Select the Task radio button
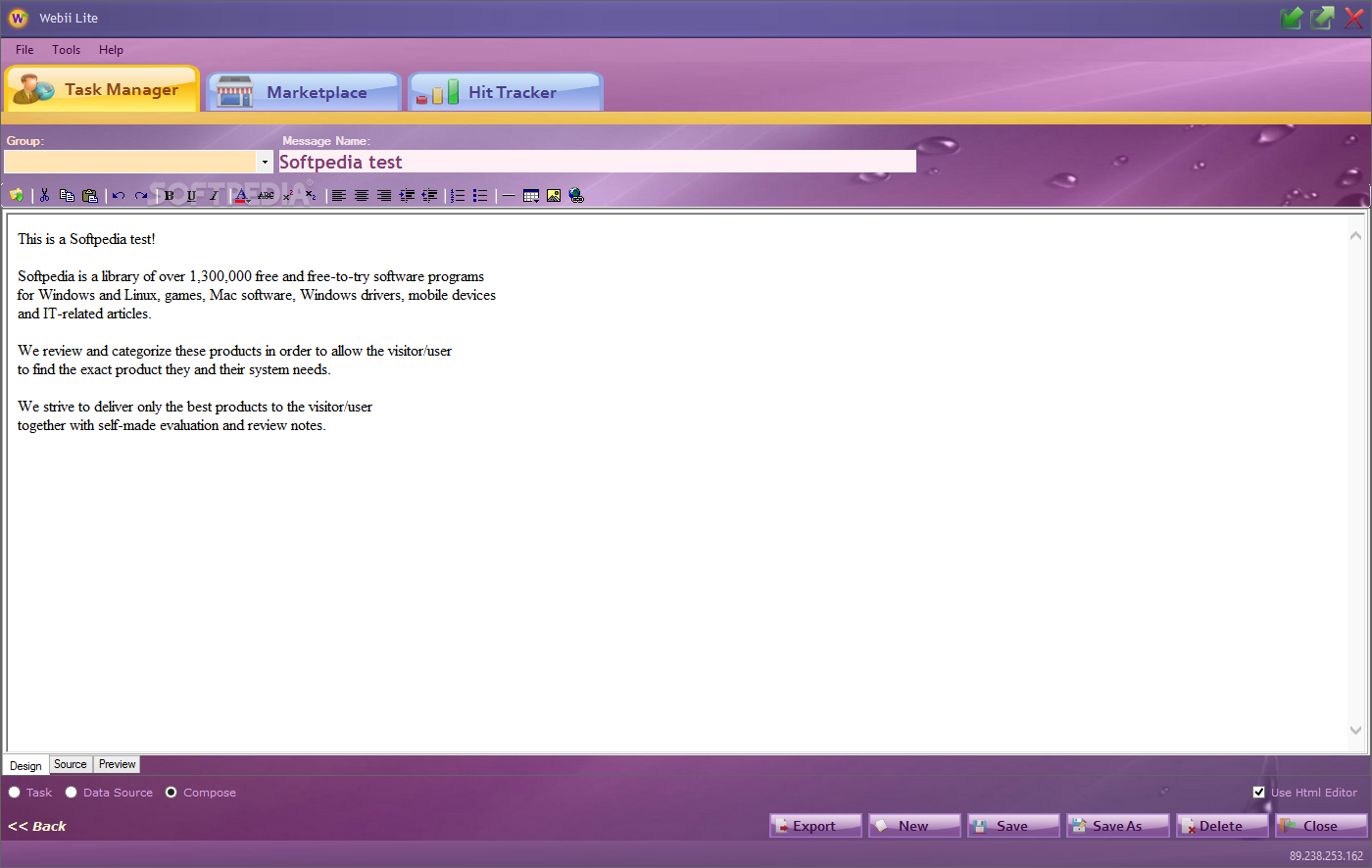The image size is (1372, 868). [x=15, y=793]
